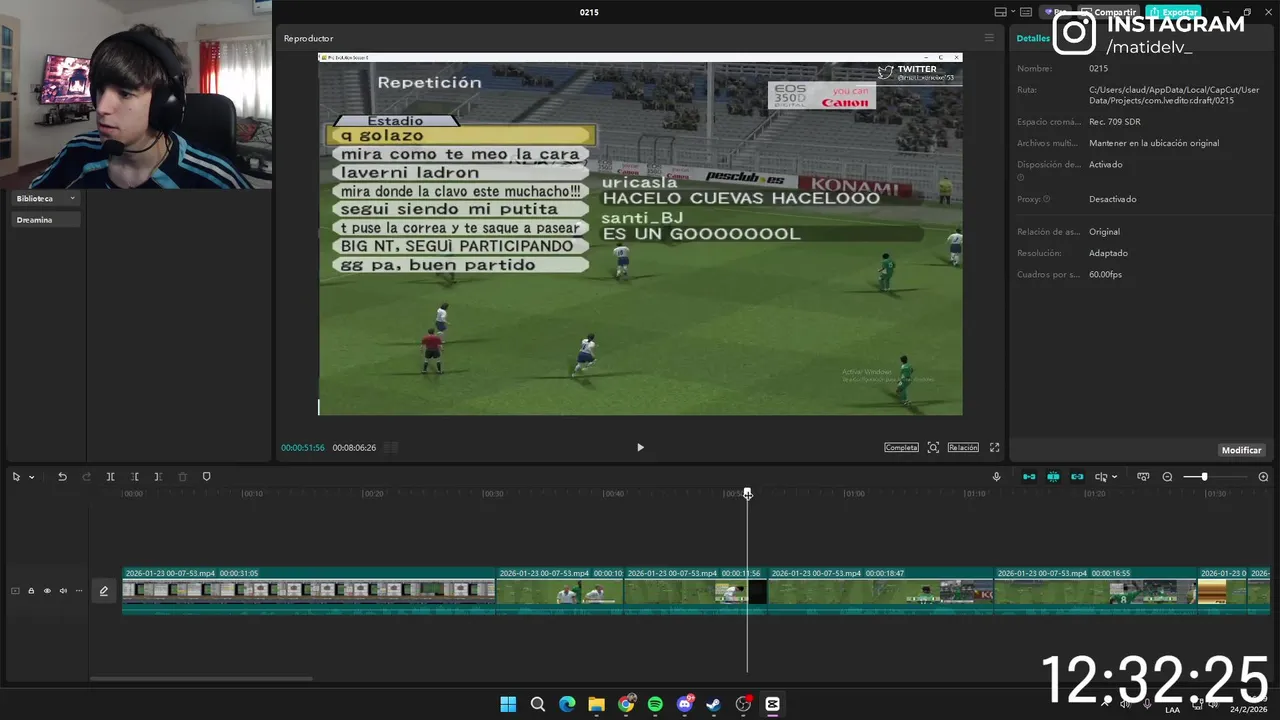This screenshot has height=720, width=1280.
Task: Enter fullscreen player view
Action: 994,447
